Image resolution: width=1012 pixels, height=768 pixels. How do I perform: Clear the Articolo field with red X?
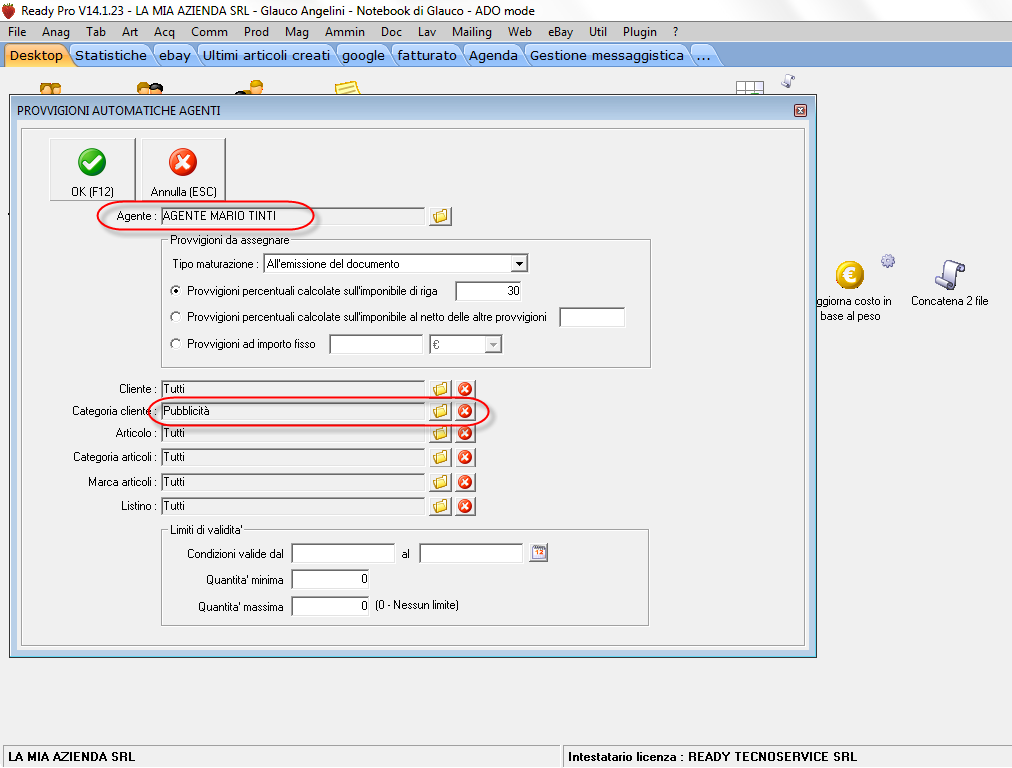point(465,433)
